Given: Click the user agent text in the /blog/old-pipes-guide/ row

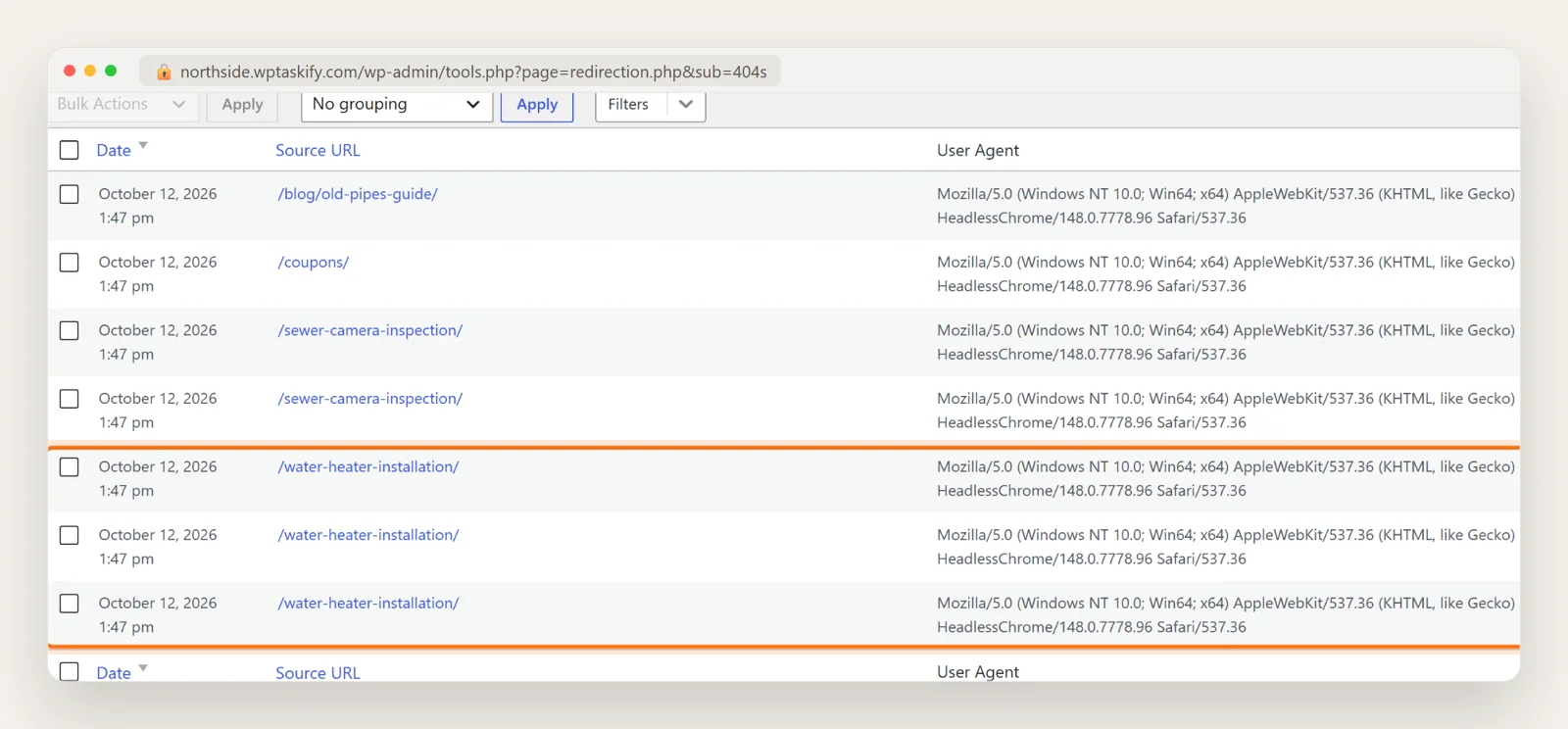Looking at the screenshot, I should point(1226,206).
